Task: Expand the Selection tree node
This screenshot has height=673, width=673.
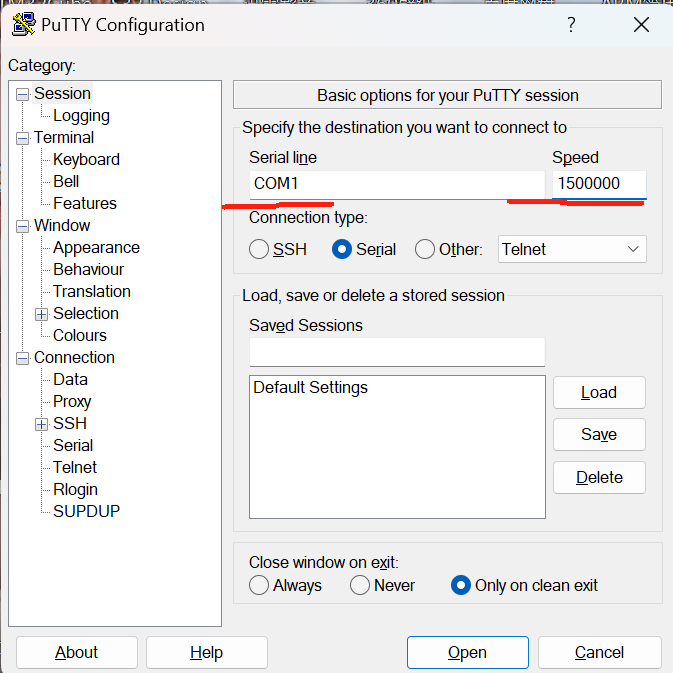Action: point(41,315)
